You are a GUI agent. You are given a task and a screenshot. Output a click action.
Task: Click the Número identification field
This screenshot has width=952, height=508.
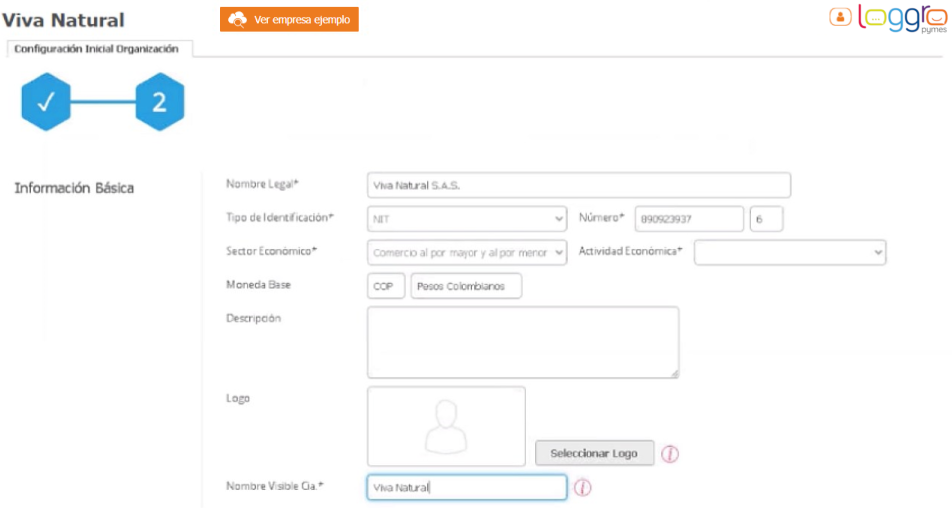(x=688, y=219)
